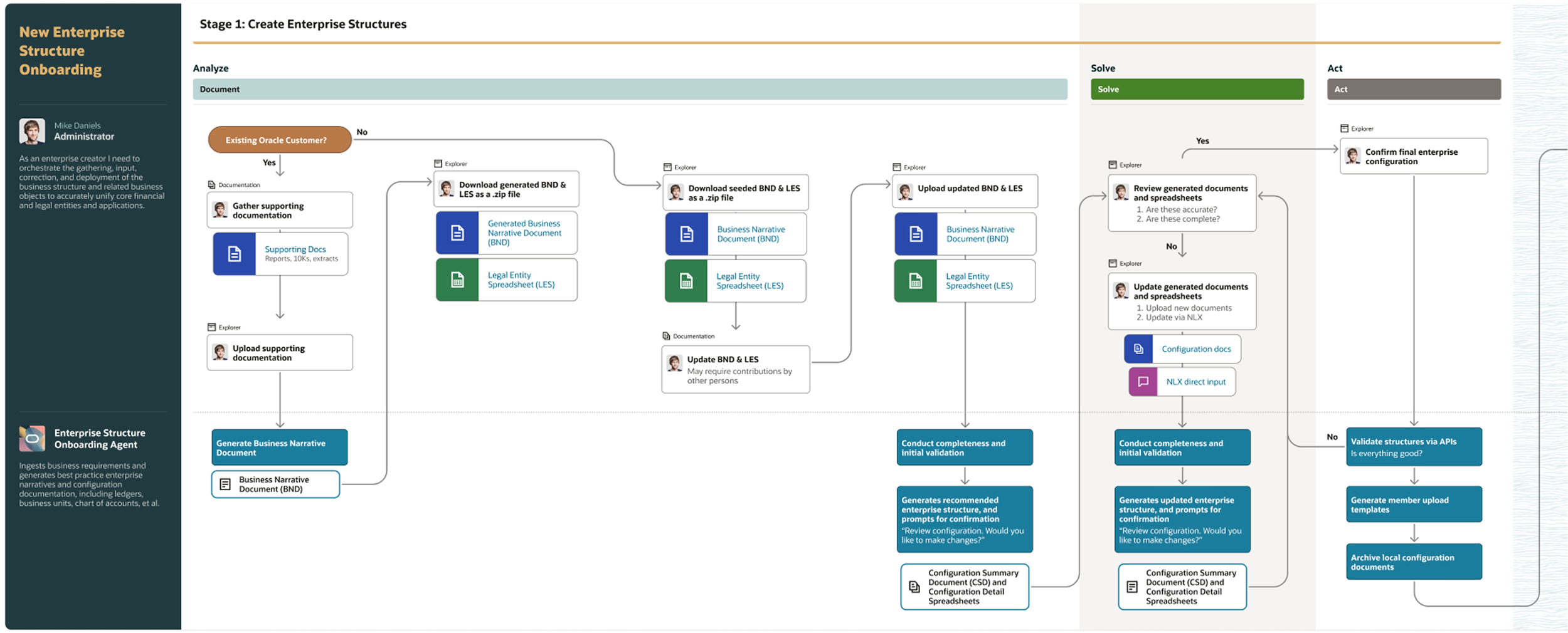
Task: Click Mike Daniels' administrator avatar
Action: (x=33, y=130)
